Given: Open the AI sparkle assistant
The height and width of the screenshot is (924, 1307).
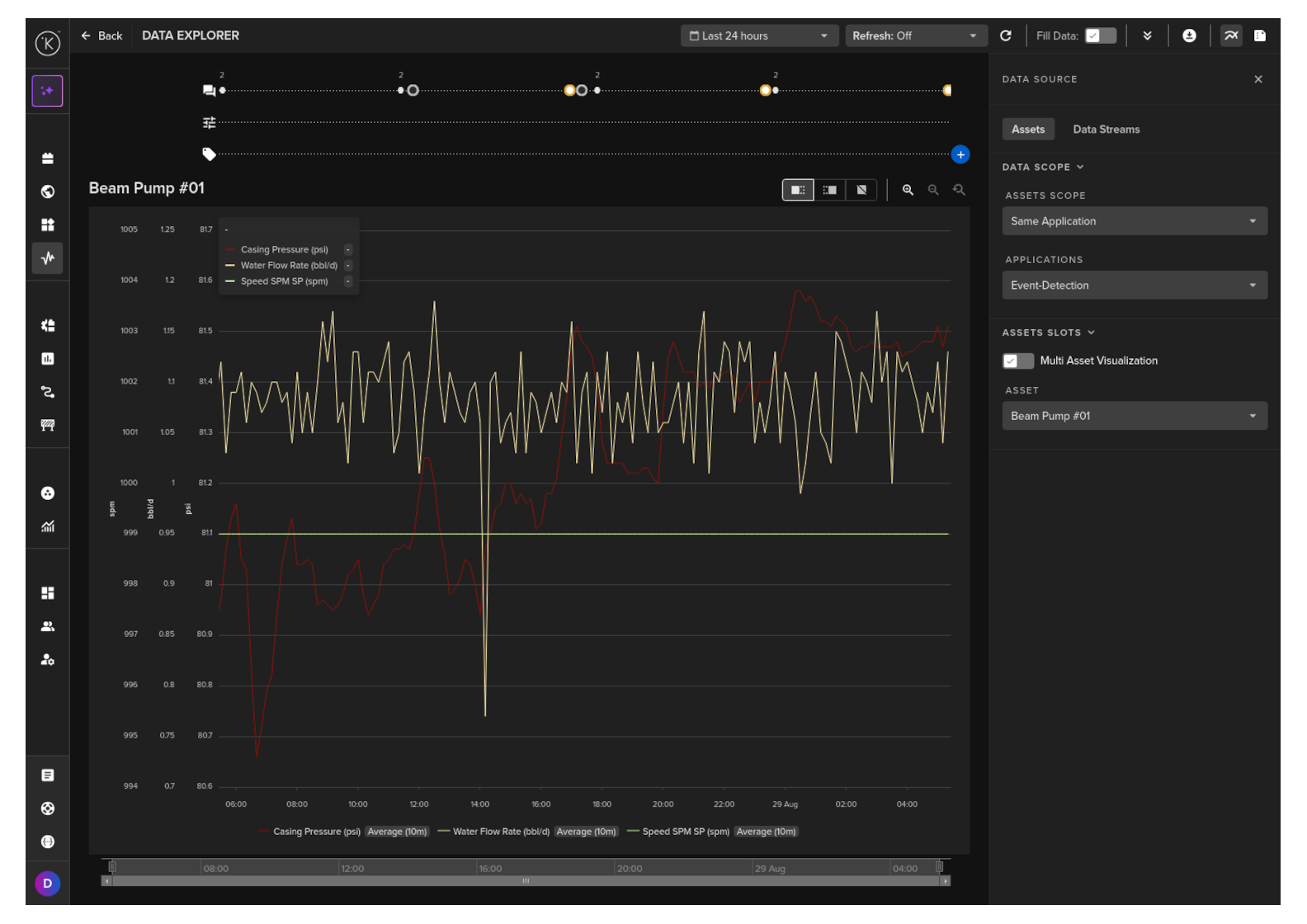Looking at the screenshot, I should [48, 91].
